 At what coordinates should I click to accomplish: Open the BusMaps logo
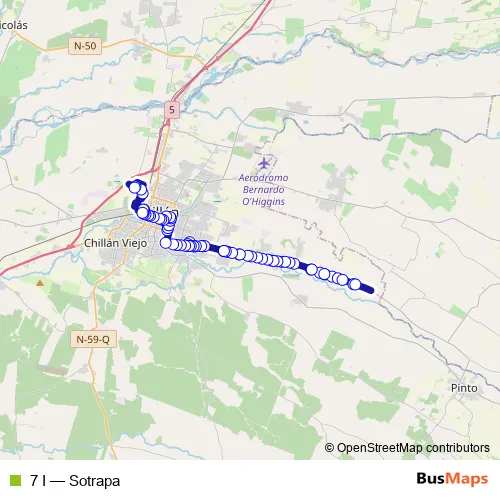click(452, 479)
